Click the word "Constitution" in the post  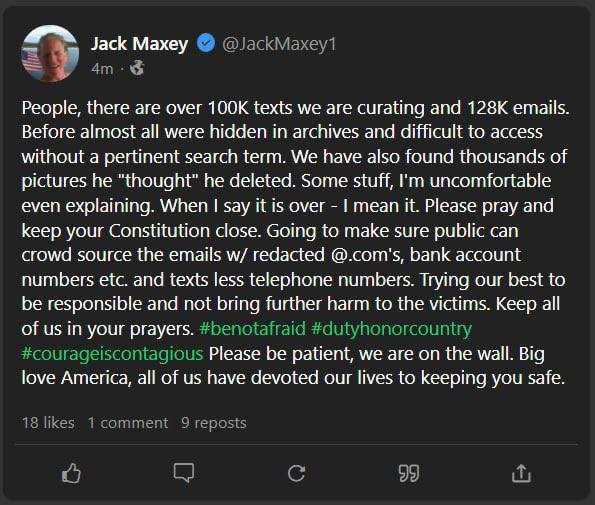160,231
